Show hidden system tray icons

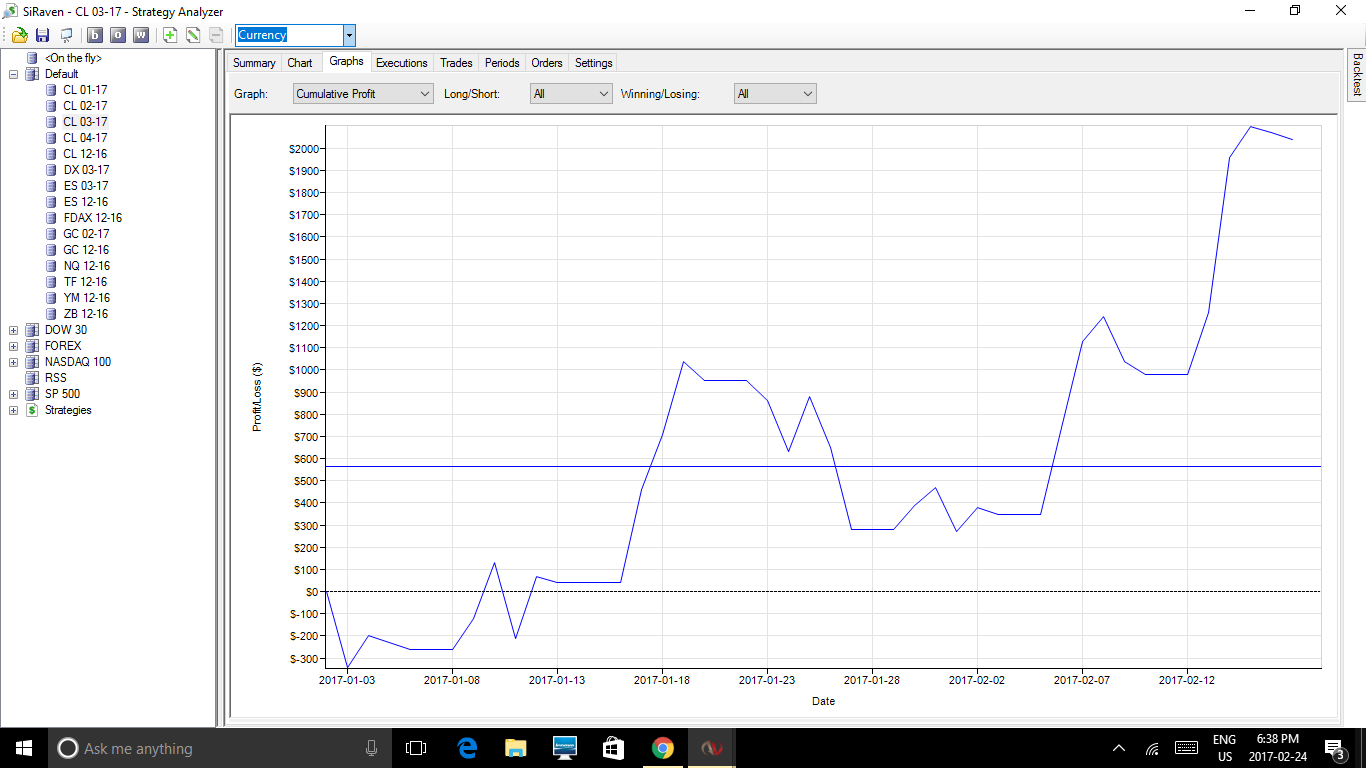[x=1119, y=748]
